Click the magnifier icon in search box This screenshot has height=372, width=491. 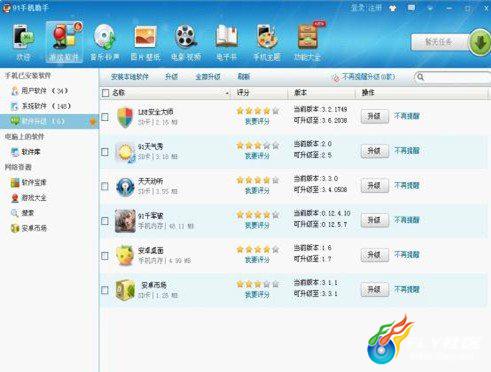[x=421, y=77]
